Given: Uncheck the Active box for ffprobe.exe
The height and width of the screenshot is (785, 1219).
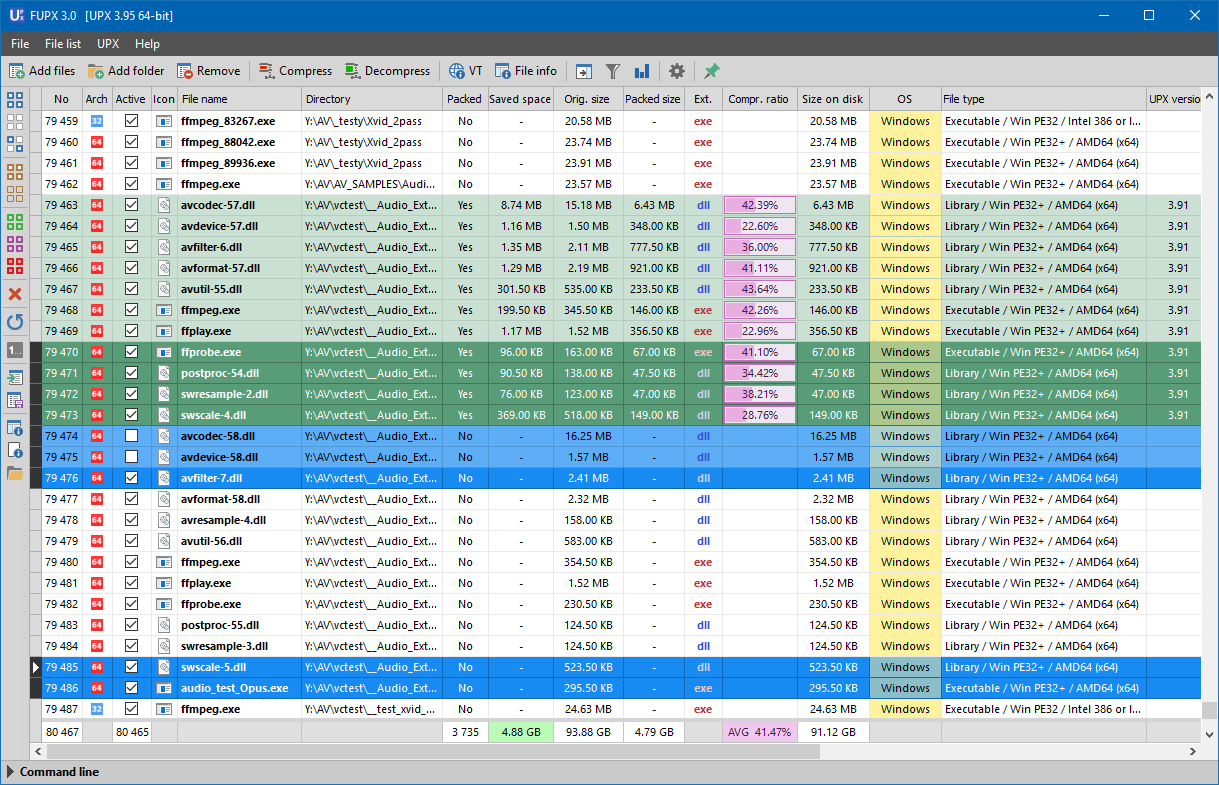Looking at the screenshot, I should click(x=131, y=351).
